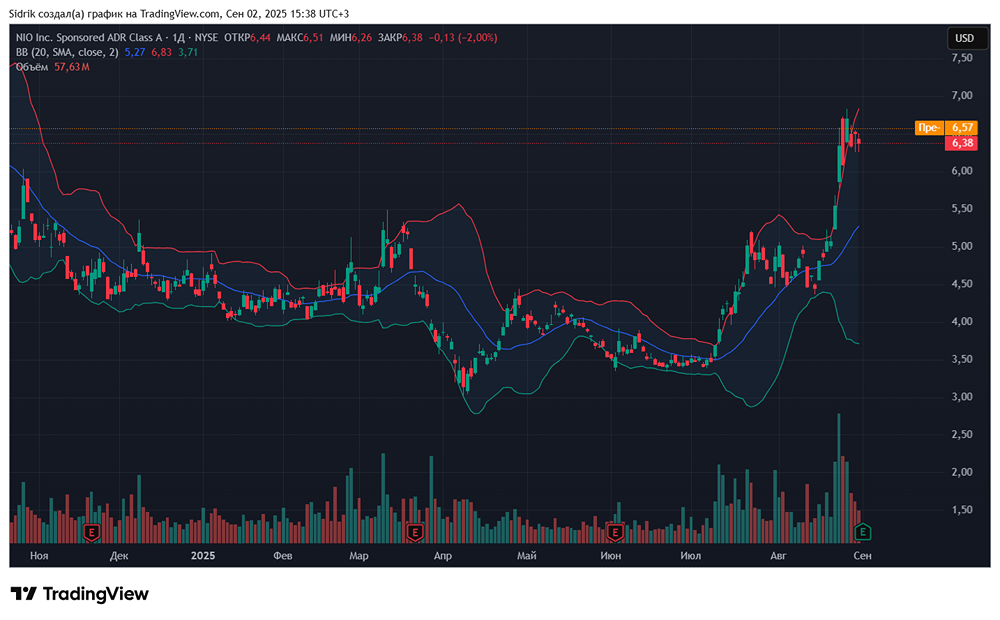Click the green upcoming earnings marker
This screenshot has height=620, width=1000.
[x=864, y=532]
